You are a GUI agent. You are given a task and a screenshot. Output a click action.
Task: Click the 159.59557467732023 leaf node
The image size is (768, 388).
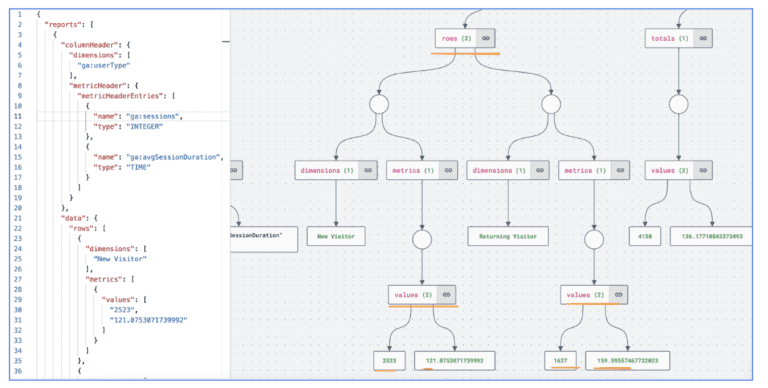627,361
